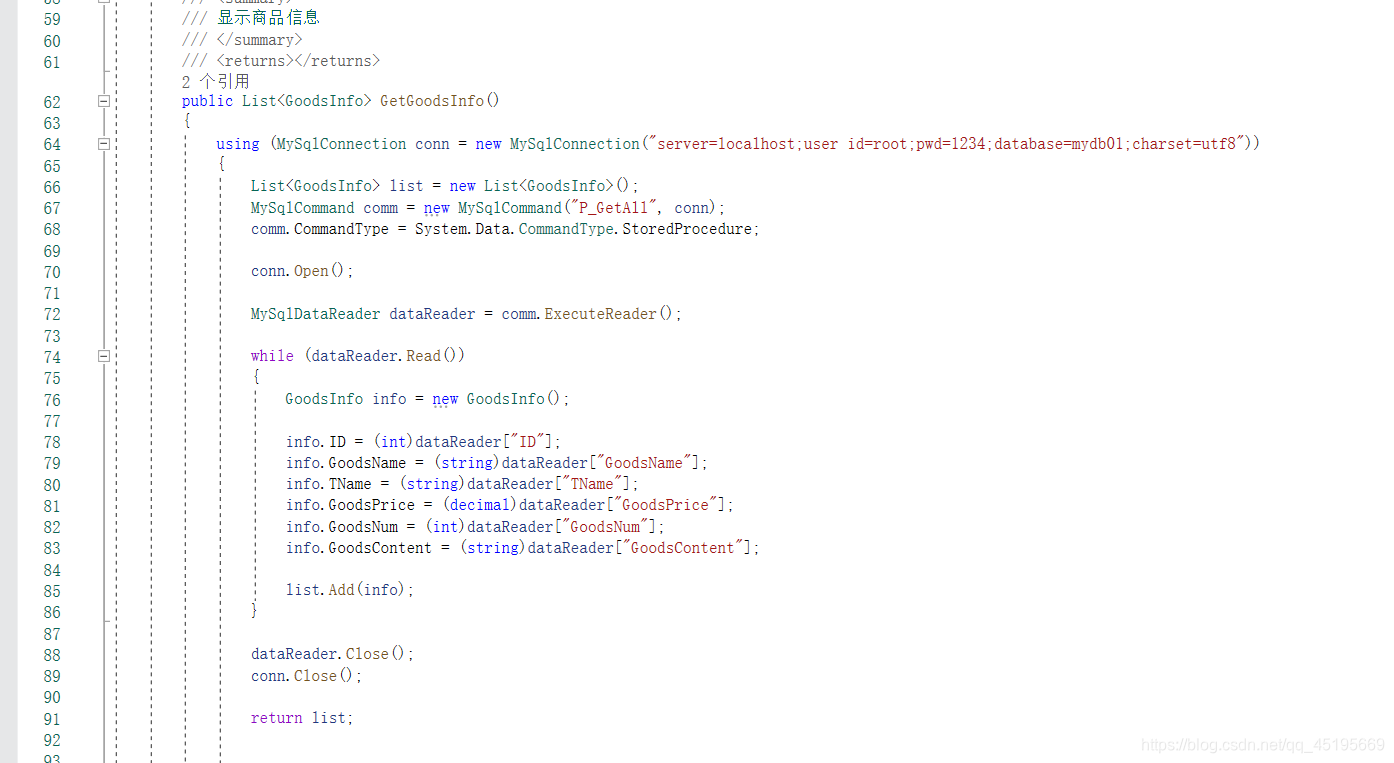Click the MySqlDataReader type on line 72
The image size is (1394, 763).
pyautogui.click(x=315, y=314)
